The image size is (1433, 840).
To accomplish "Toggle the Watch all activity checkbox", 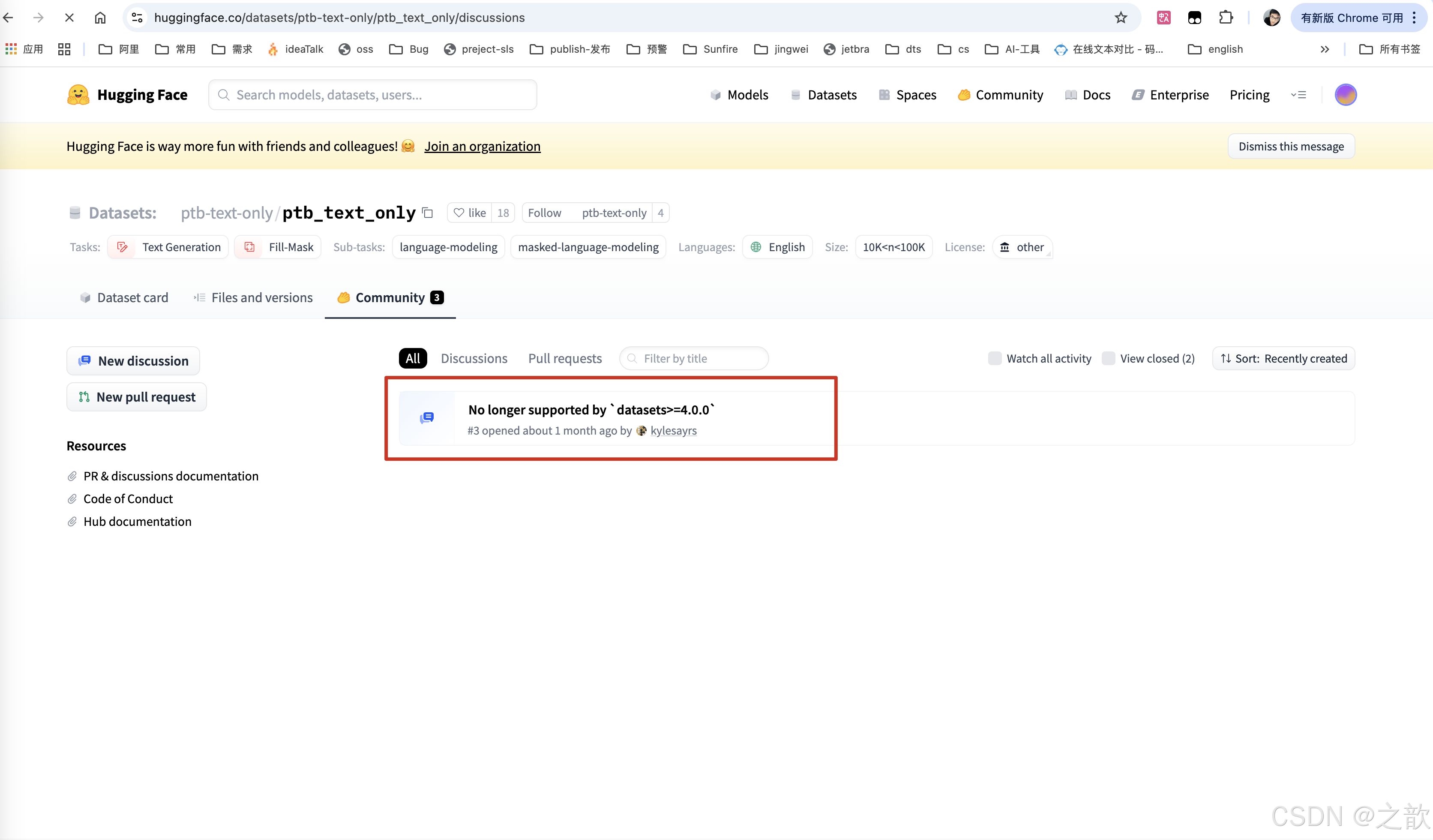I will pos(995,358).
